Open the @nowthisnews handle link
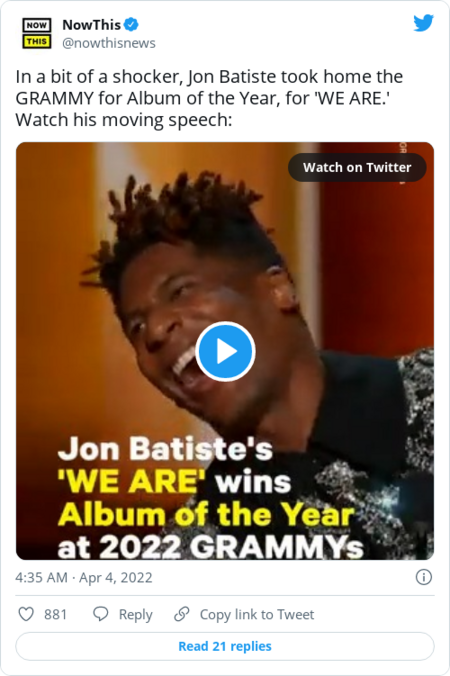This screenshot has height=676, width=450. coord(109,43)
